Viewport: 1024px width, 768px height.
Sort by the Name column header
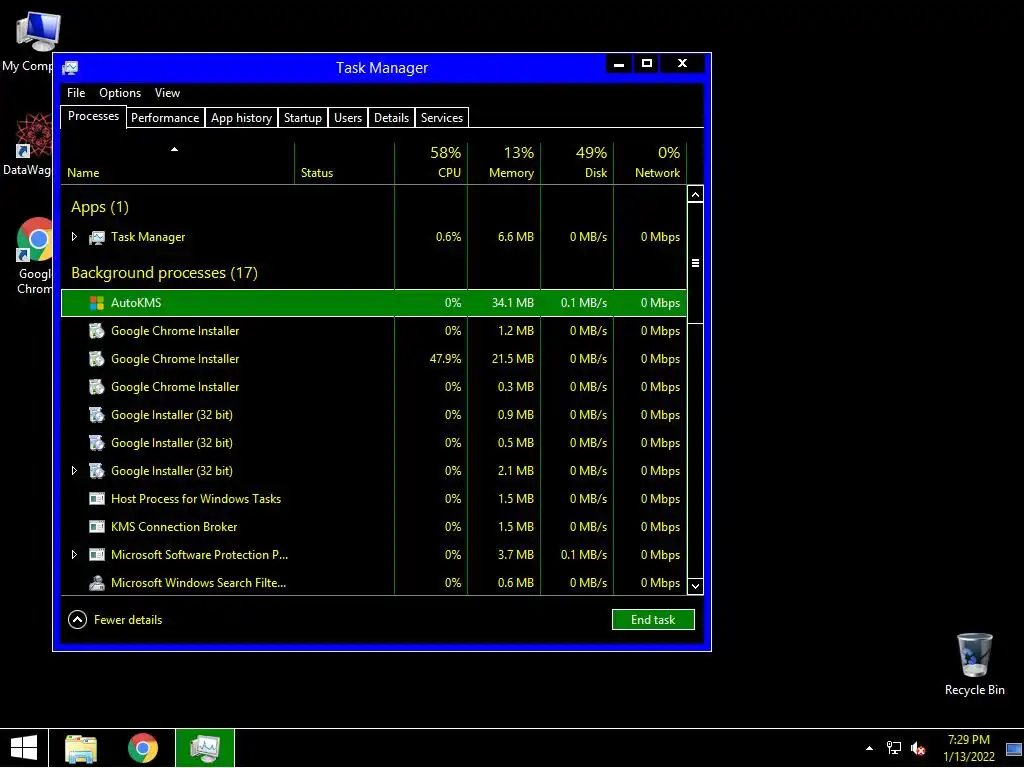pos(178,163)
